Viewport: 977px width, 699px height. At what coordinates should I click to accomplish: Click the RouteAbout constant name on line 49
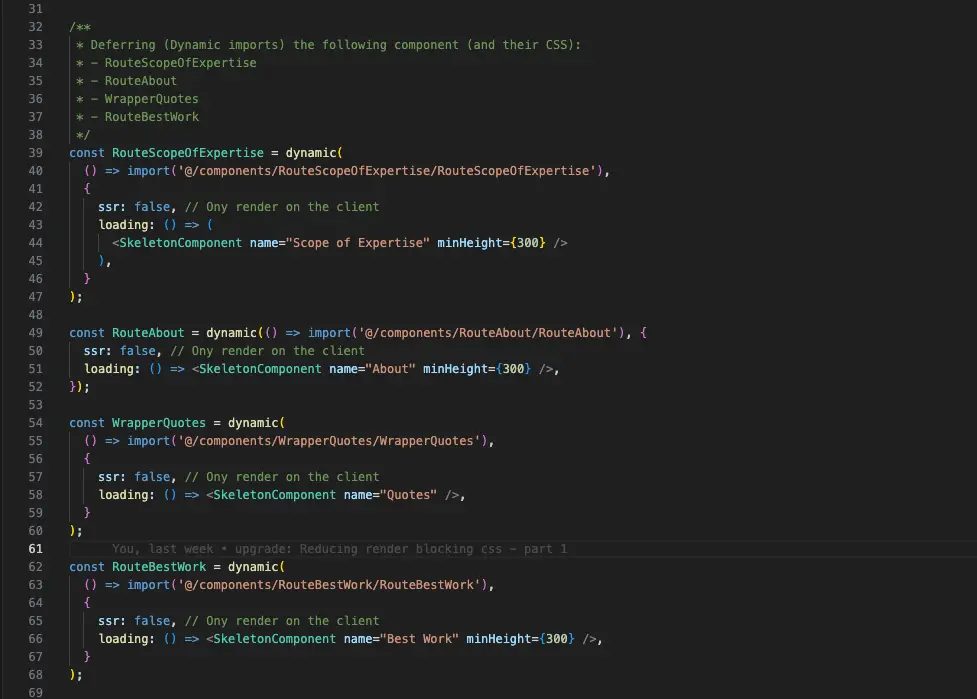click(x=148, y=333)
